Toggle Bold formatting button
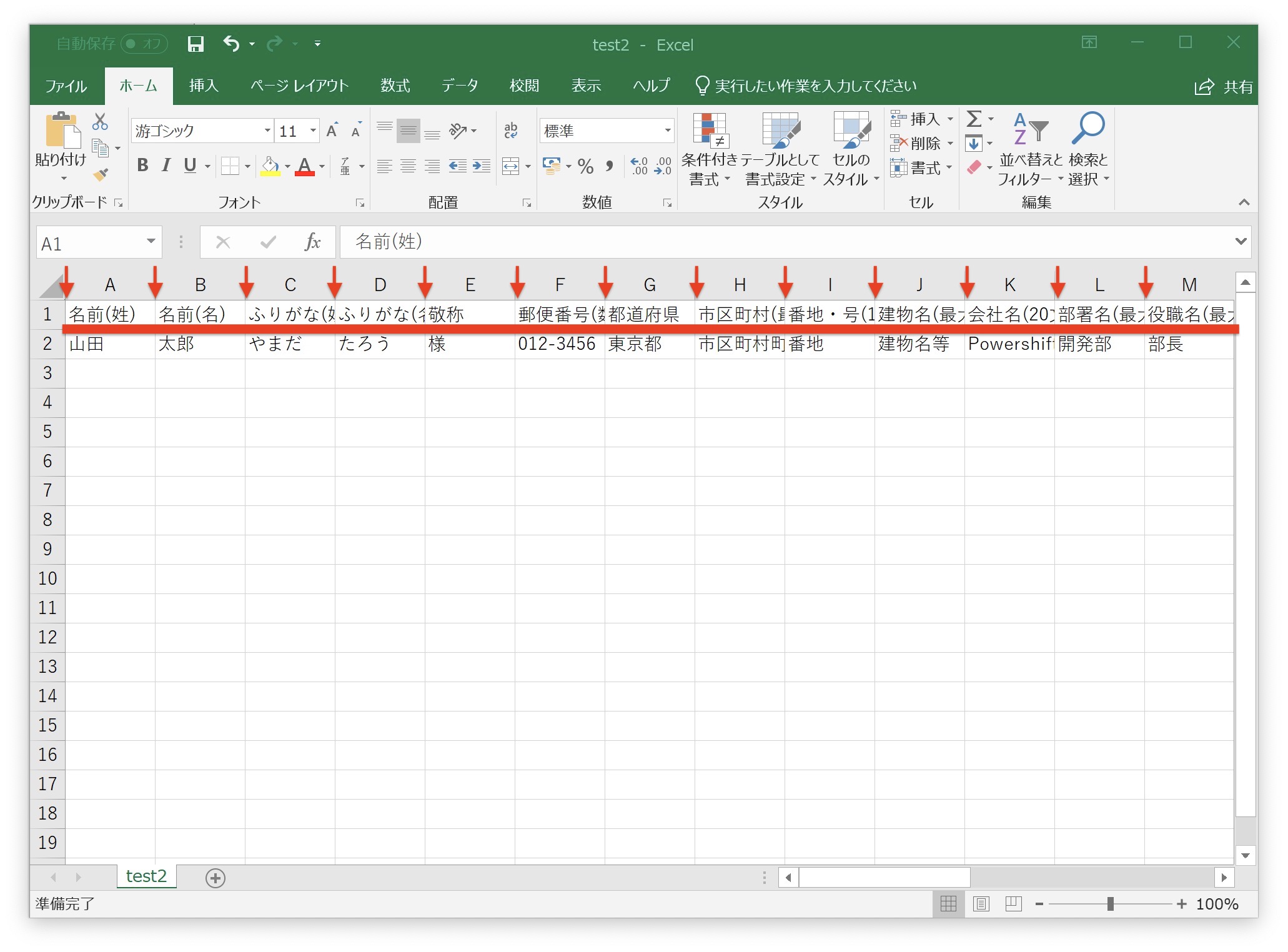Screen dimensions: 1288x952 [x=142, y=166]
